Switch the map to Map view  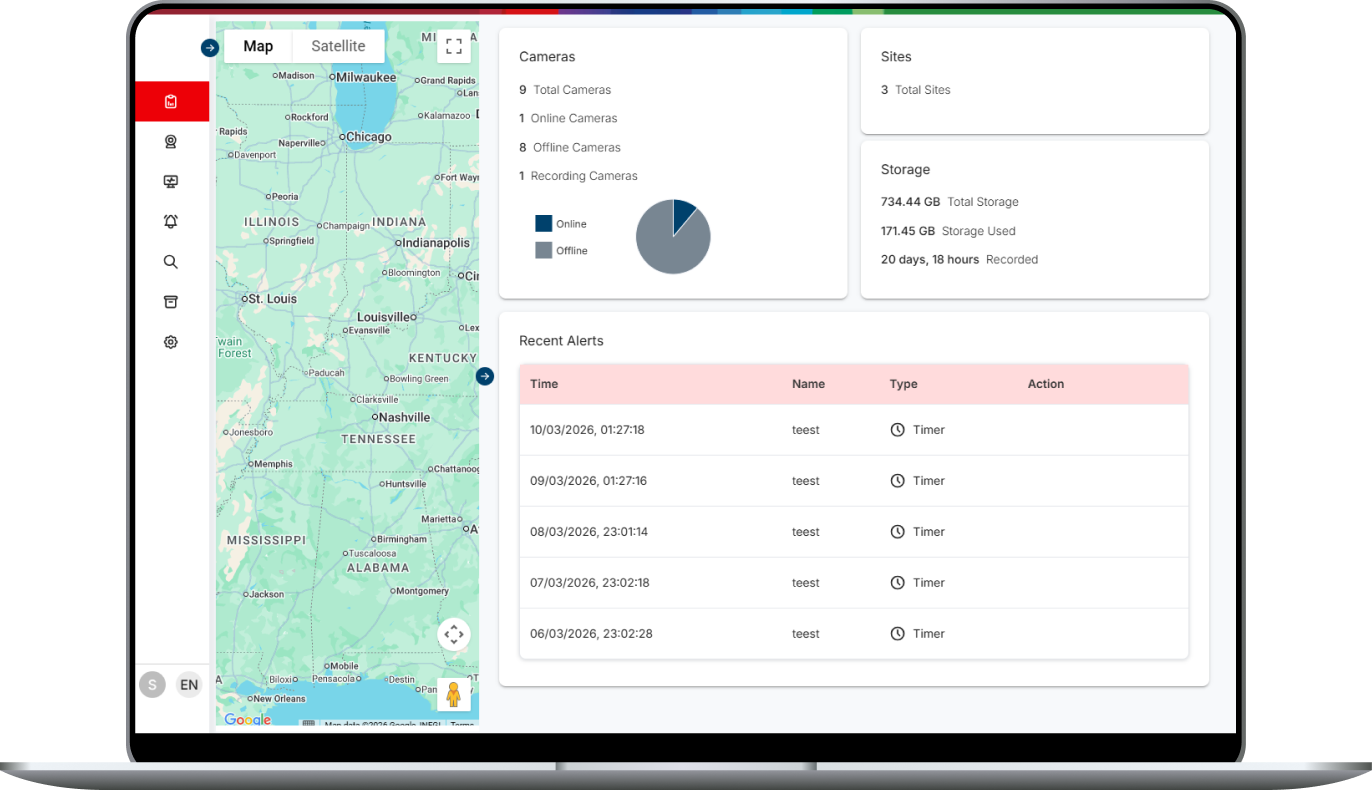257,45
